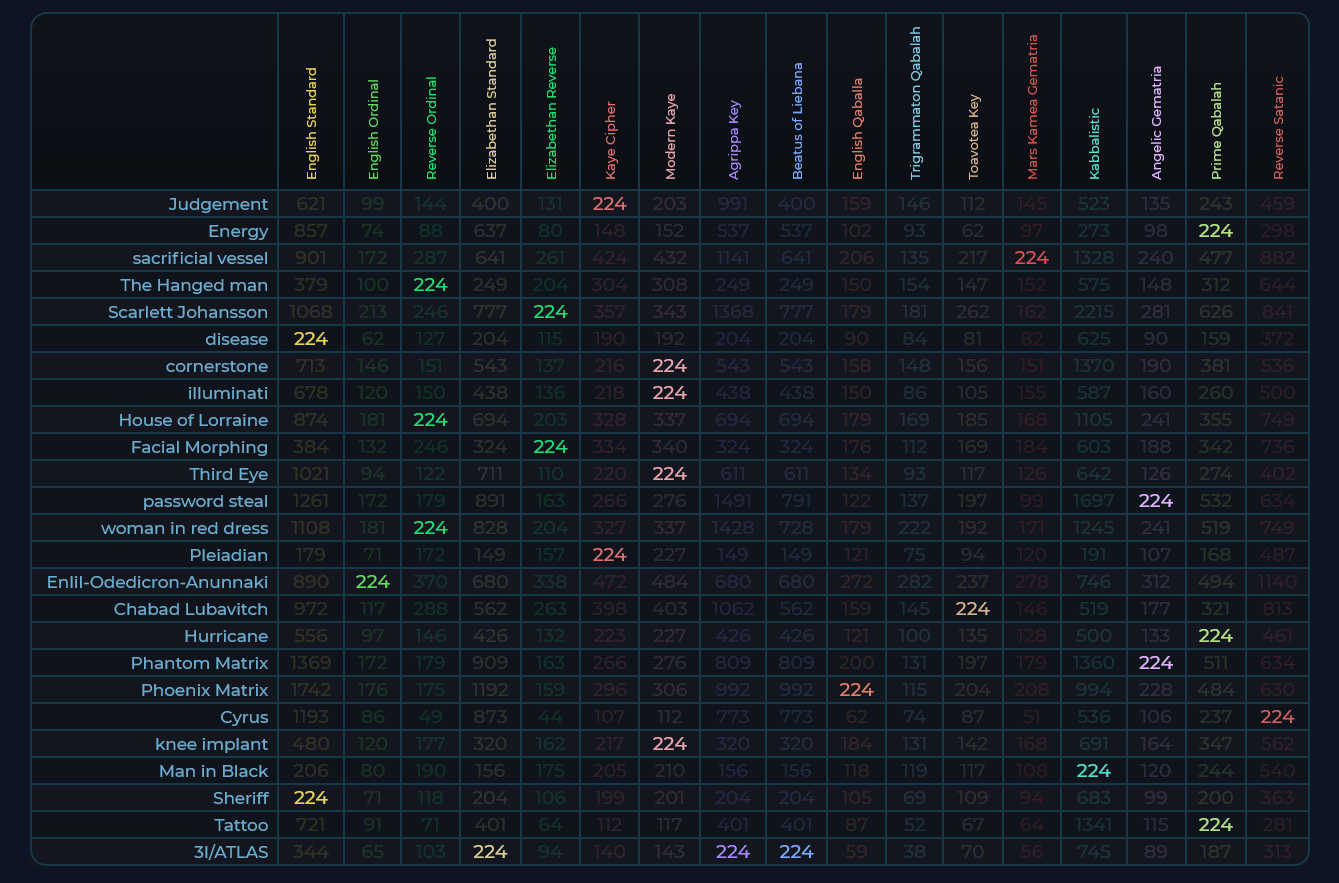Click the 1742 value in Phoenix Matrix row
1339x883 pixels.
click(311, 690)
